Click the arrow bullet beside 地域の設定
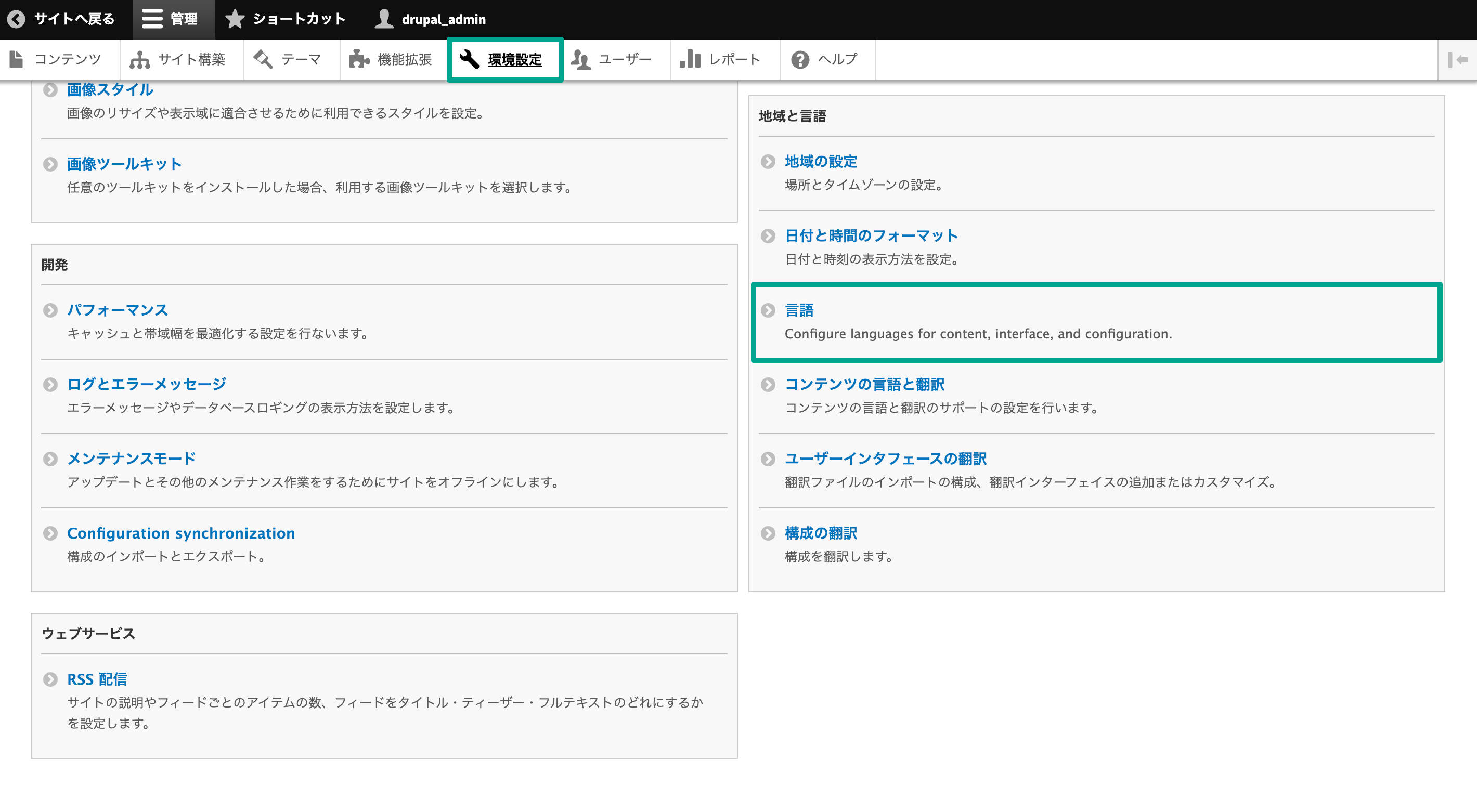This screenshot has width=1477, height=812. point(768,162)
